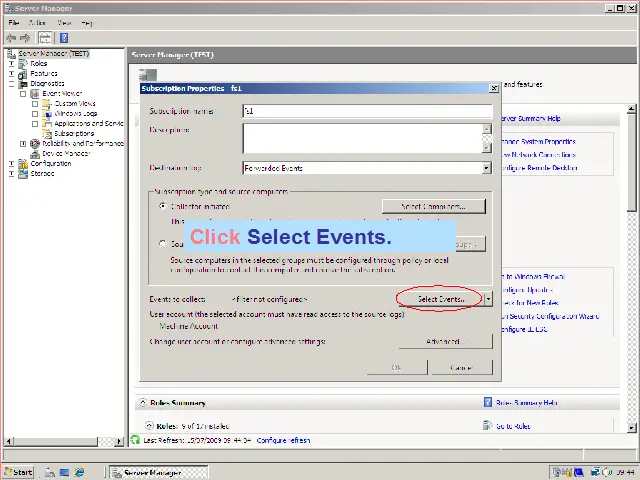This screenshot has height=480, width=640.
Task: Click the Go to Roles link
Action: pos(513,426)
